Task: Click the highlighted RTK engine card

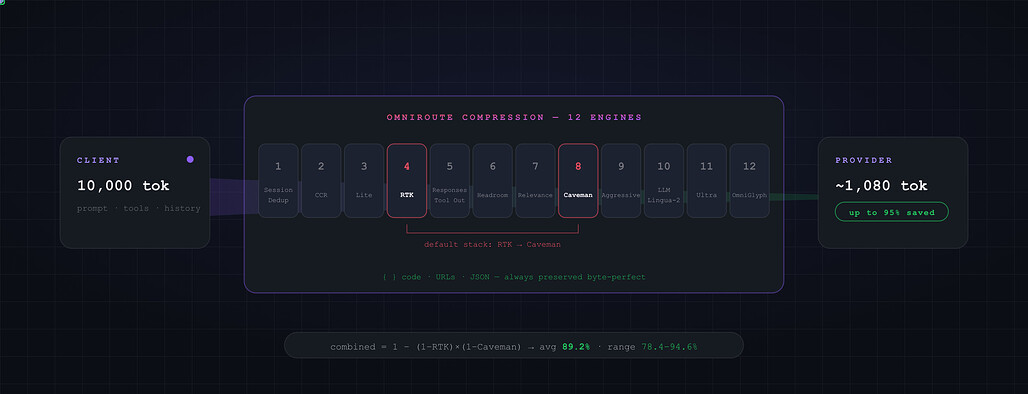Action: coord(407,180)
